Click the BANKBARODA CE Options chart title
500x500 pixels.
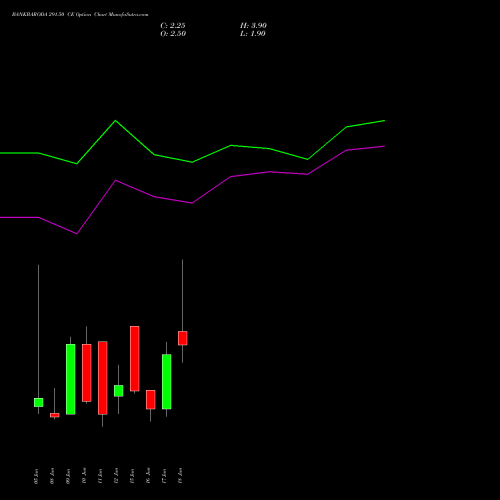(80, 14)
